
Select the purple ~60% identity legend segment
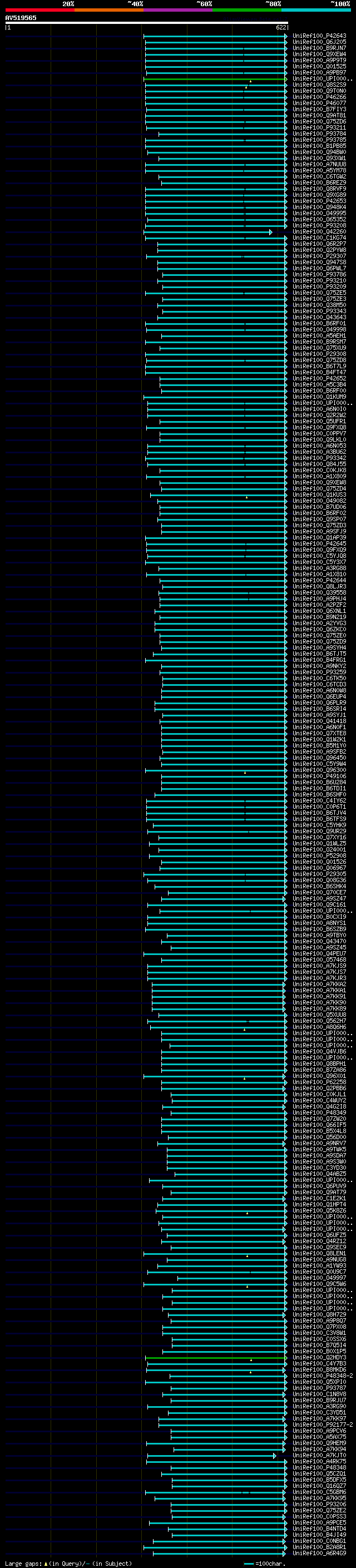click(179, 10)
